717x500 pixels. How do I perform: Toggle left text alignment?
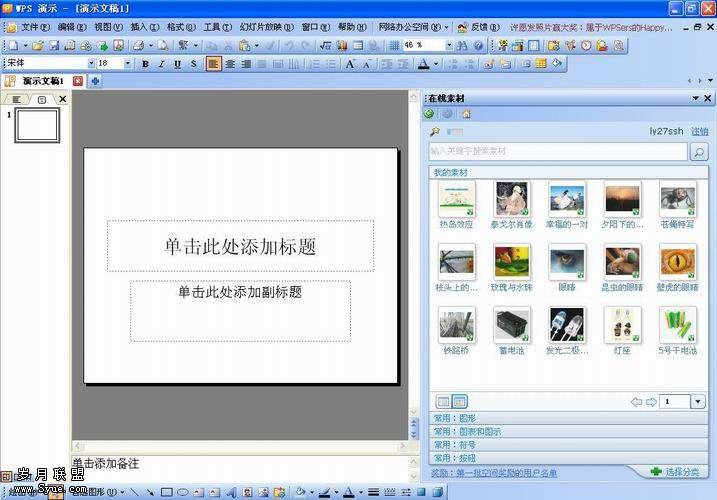pos(213,64)
